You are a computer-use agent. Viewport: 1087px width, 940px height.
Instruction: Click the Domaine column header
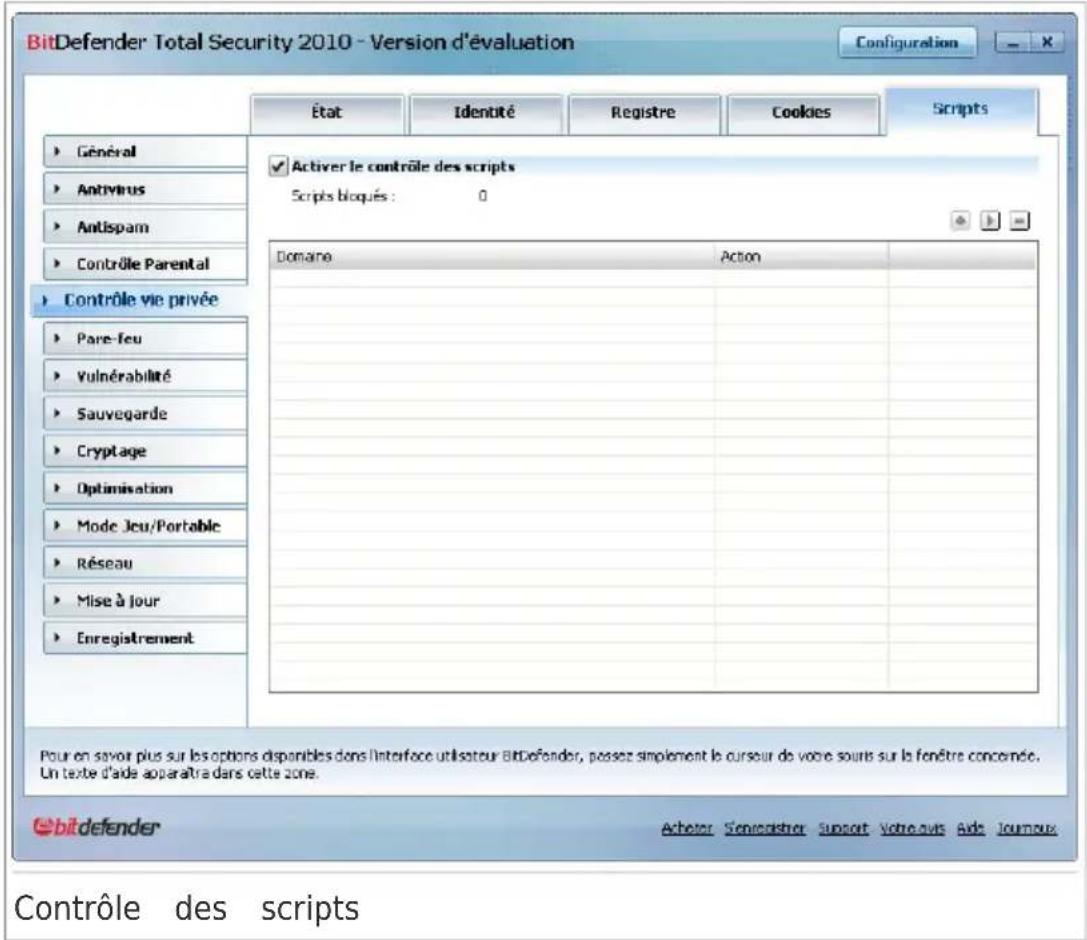click(492, 256)
